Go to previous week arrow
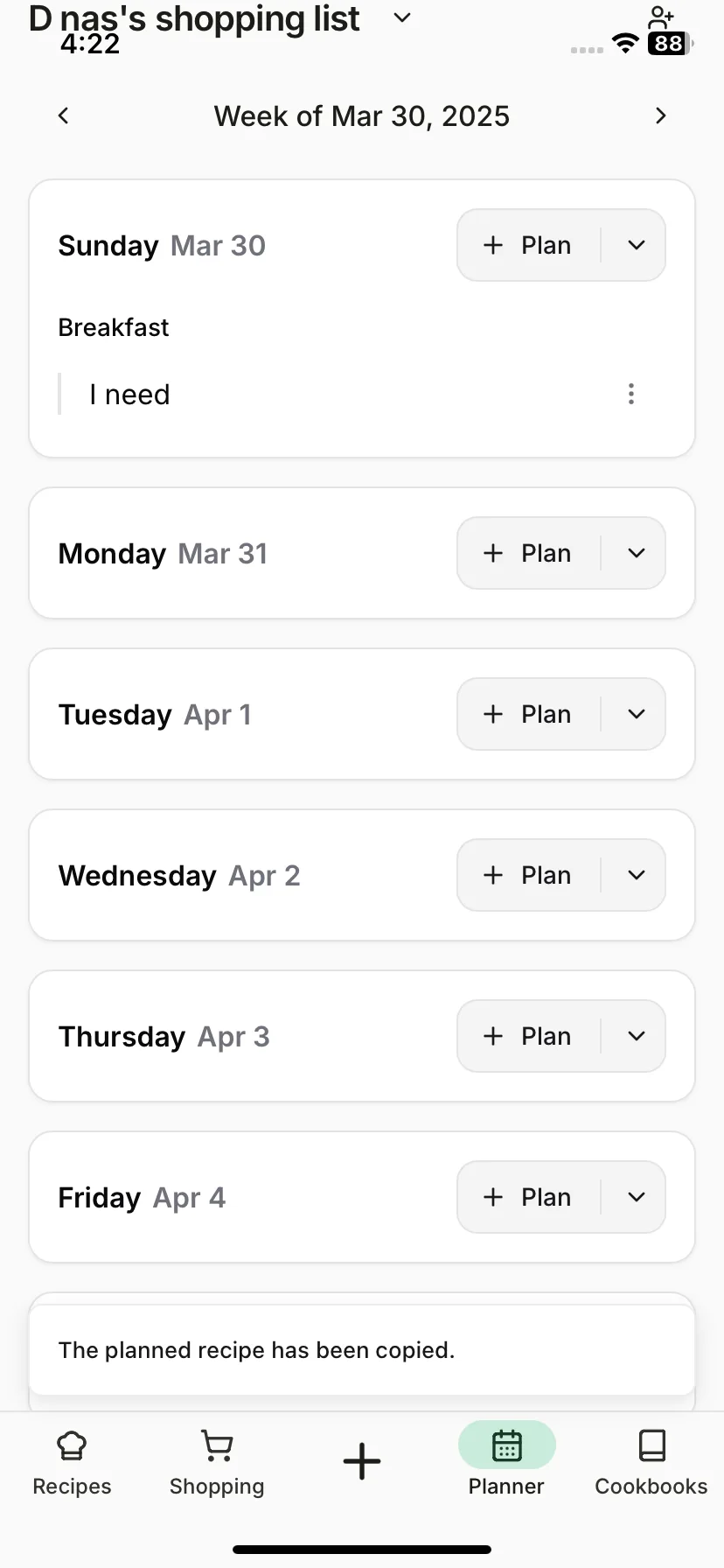Image resolution: width=724 pixels, height=1568 pixels. point(63,115)
